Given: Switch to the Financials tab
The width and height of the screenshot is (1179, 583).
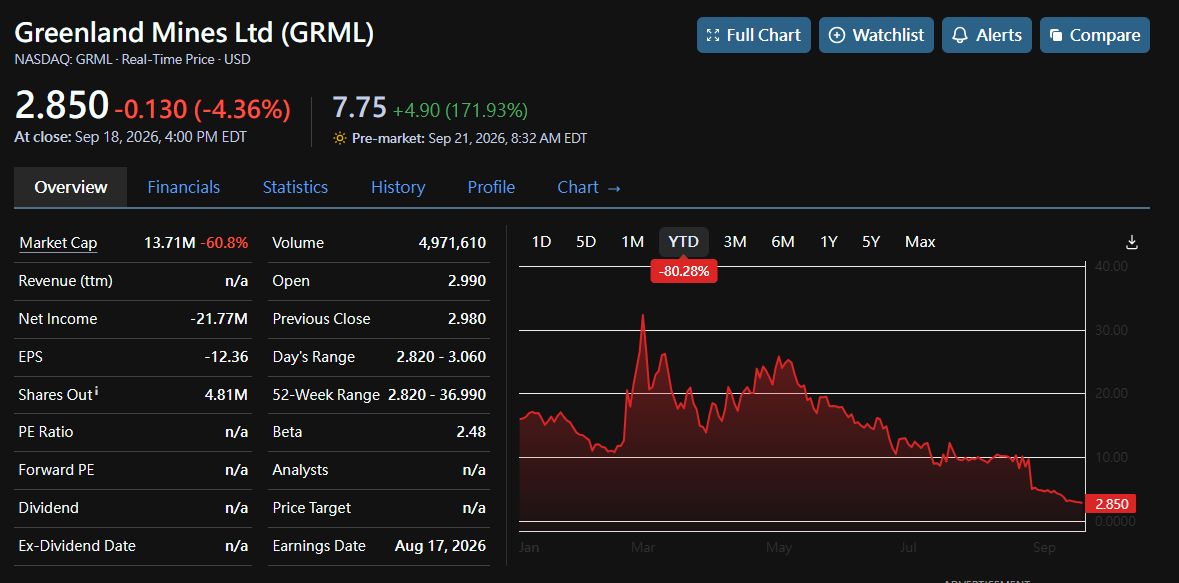Looking at the screenshot, I should [183, 187].
